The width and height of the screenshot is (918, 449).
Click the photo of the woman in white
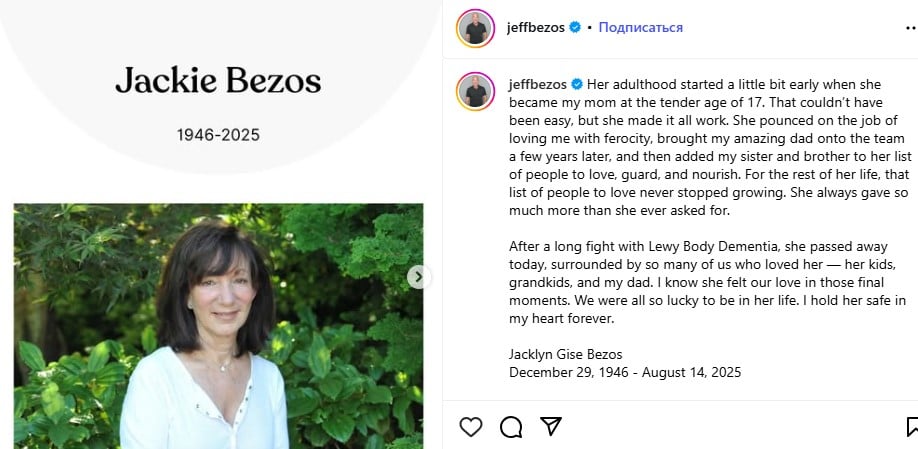pos(218,326)
